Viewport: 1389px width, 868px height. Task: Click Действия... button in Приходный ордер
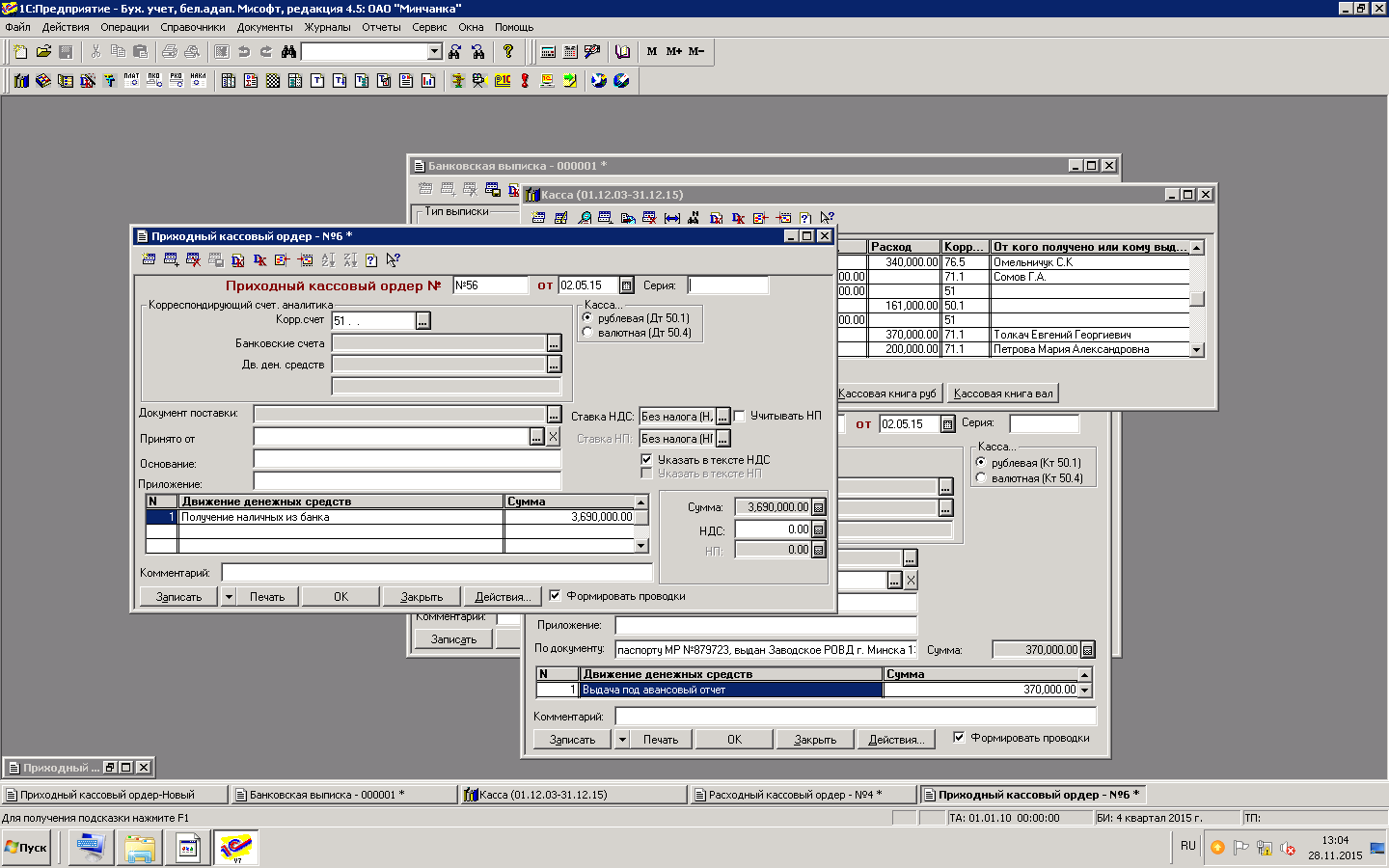[503, 597]
